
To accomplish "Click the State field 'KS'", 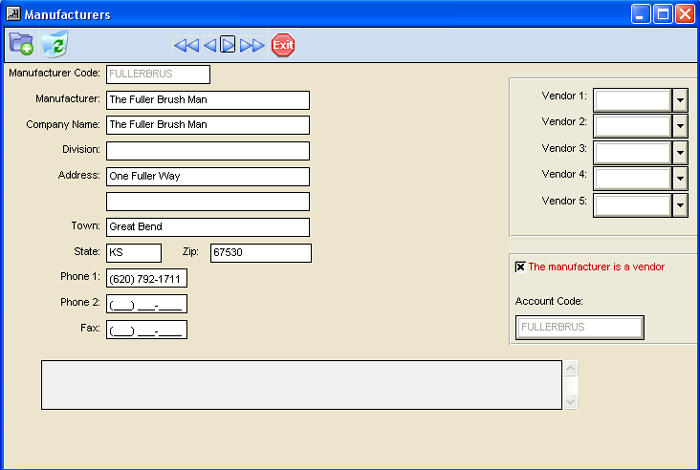I will (134, 253).
